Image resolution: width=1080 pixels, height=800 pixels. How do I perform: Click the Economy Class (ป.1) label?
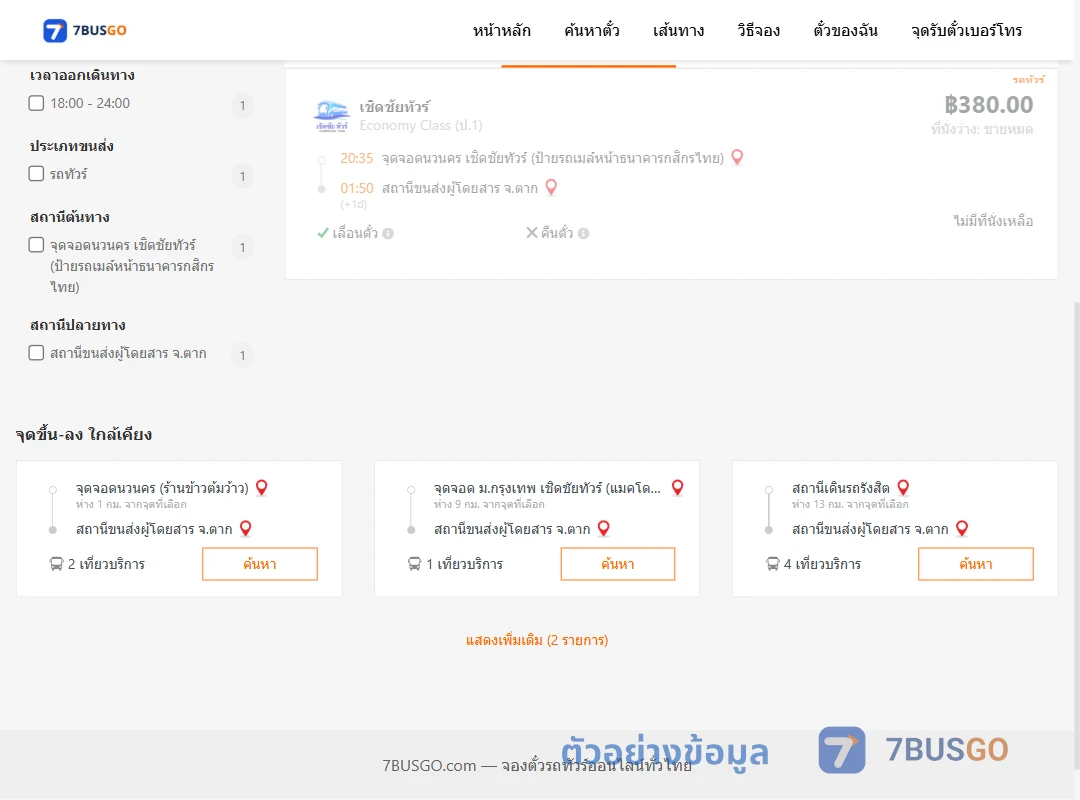pyautogui.click(x=421, y=125)
